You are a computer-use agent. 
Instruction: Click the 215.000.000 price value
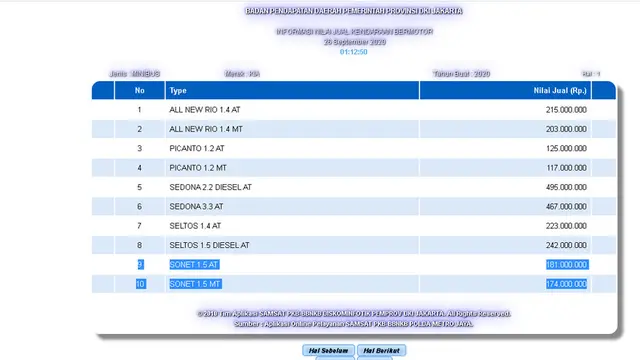tap(566, 110)
